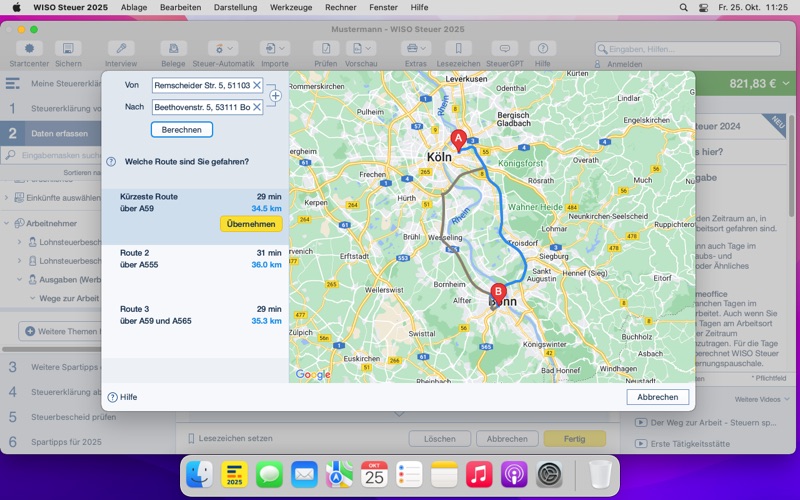The image size is (800, 500).
Task: Click map marker A in Köln
Action: (458, 139)
